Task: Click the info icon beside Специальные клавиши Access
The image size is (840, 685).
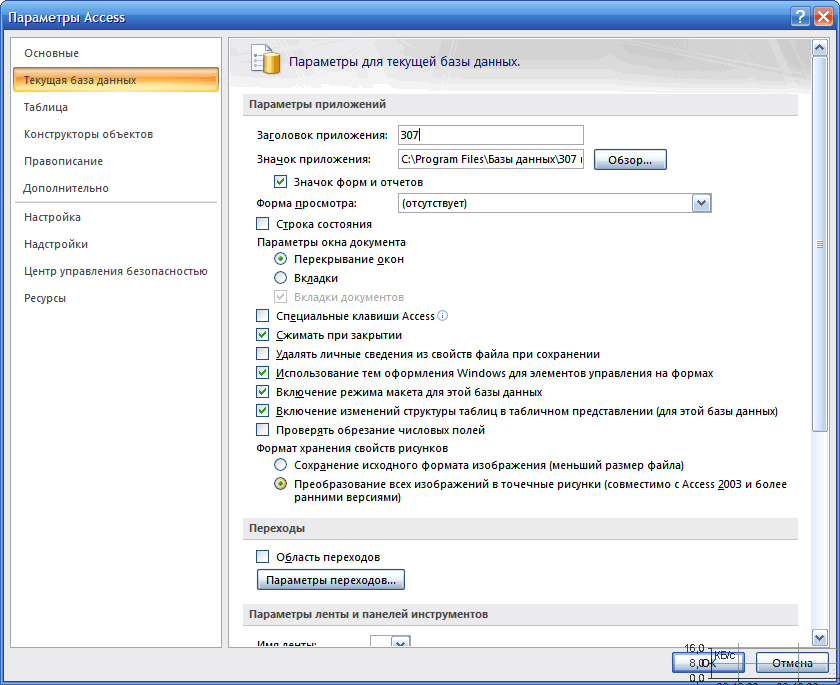Action: point(442,315)
